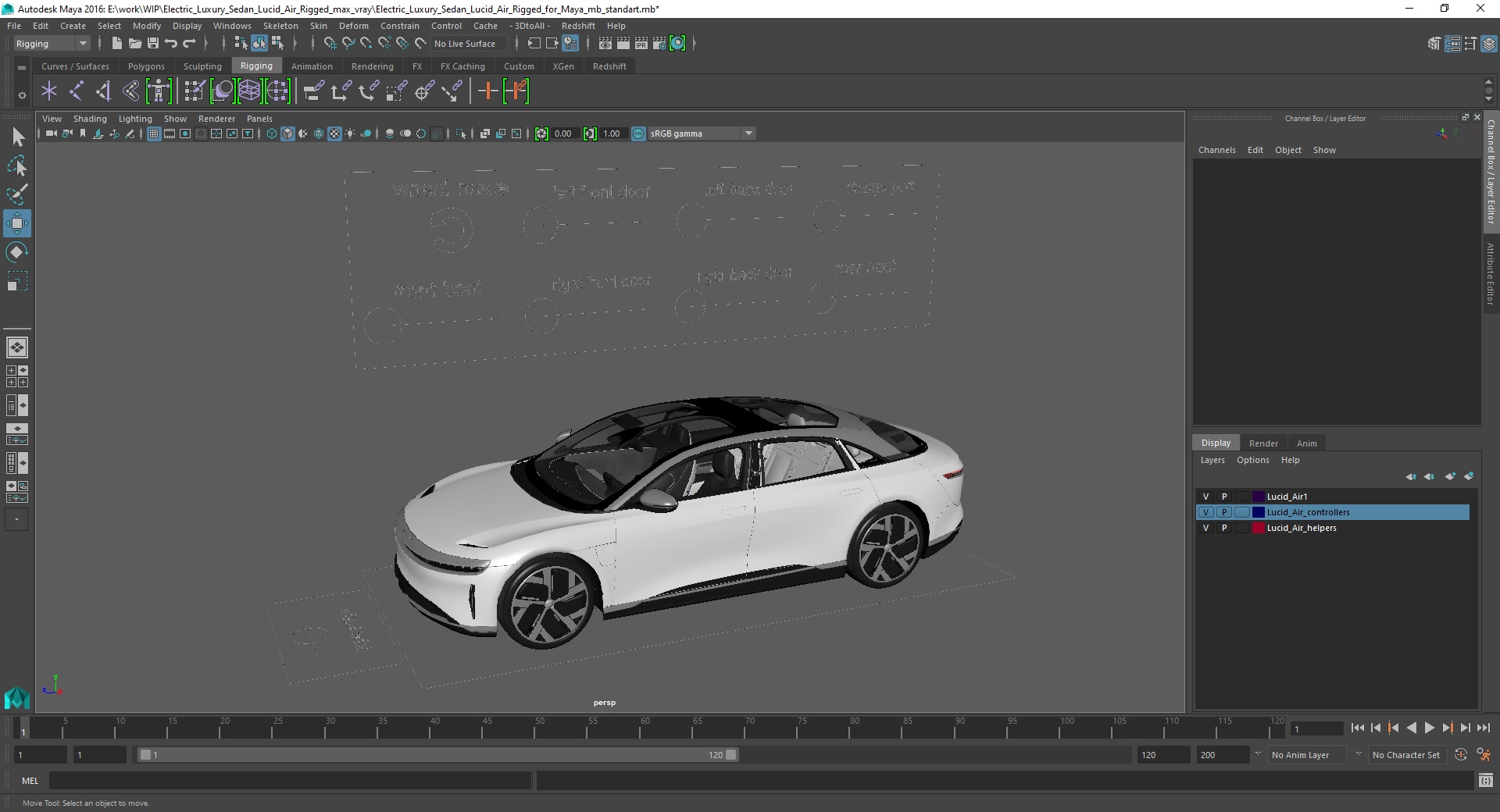Redo the last action
Image resolution: width=1500 pixels, height=812 pixels.
point(189,44)
